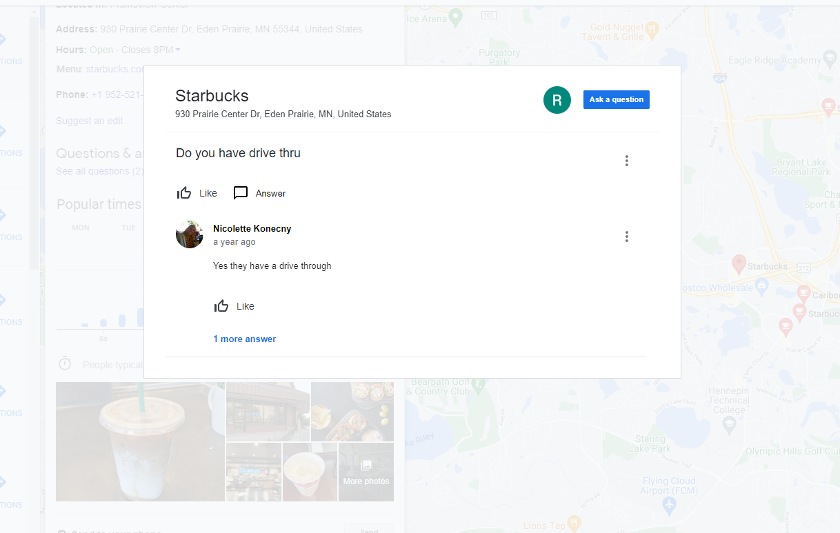Image resolution: width=840 pixels, height=533 pixels.
Task: Open the R account avatar
Action: pos(557,100)
